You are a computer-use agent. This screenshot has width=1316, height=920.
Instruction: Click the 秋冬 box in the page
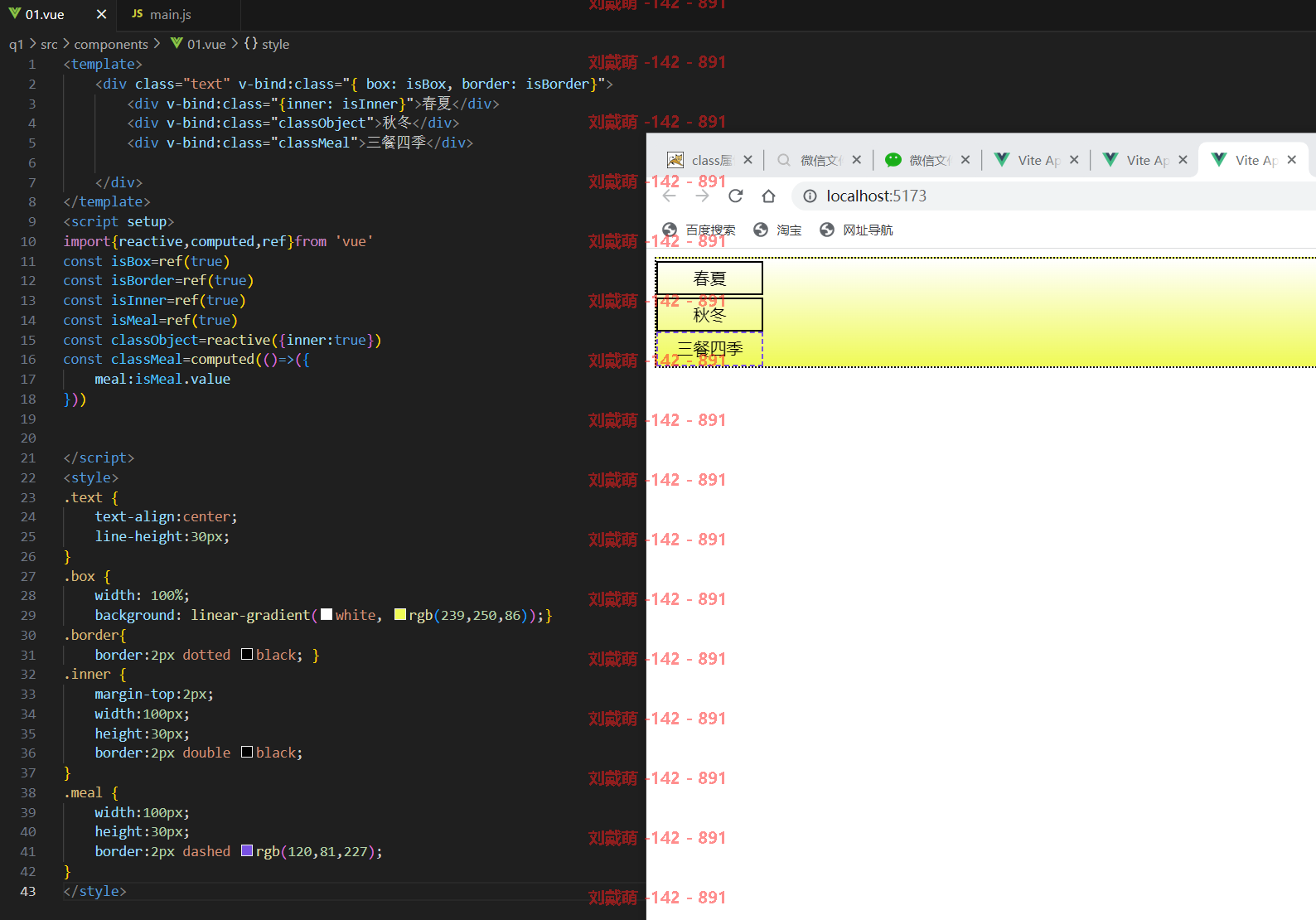point(709,315)
